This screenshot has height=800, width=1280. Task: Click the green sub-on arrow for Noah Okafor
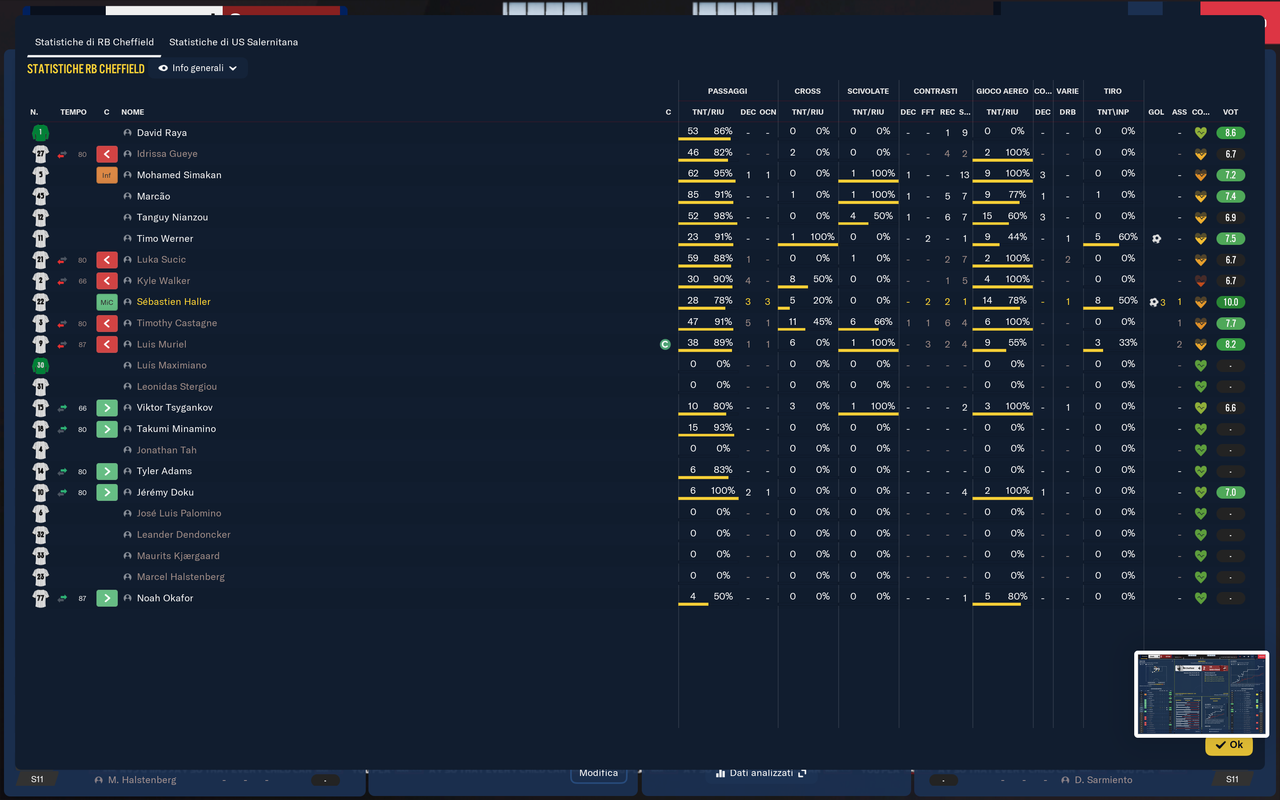tap(107, 598)
